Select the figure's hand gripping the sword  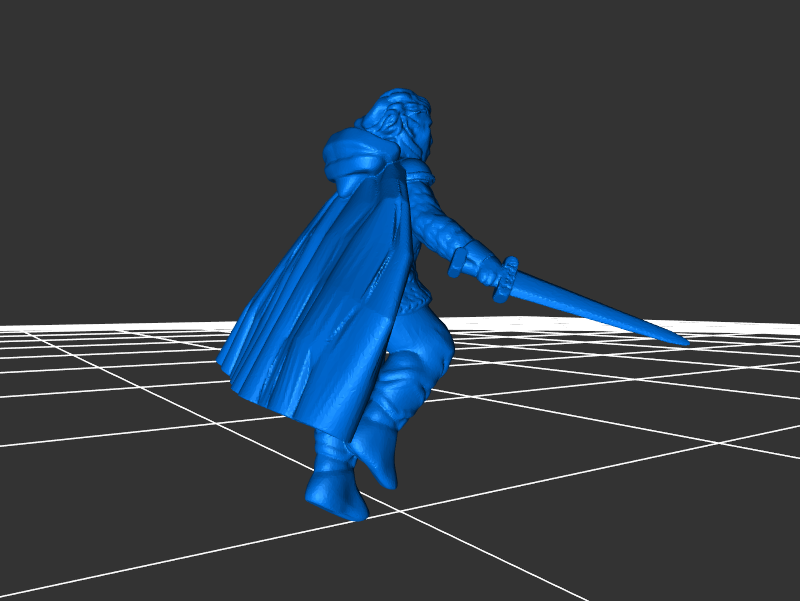click(488, 270)
